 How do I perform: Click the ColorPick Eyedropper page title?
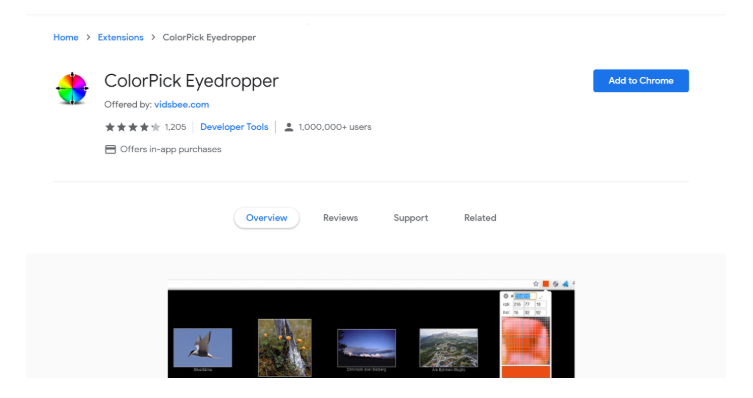191,81
